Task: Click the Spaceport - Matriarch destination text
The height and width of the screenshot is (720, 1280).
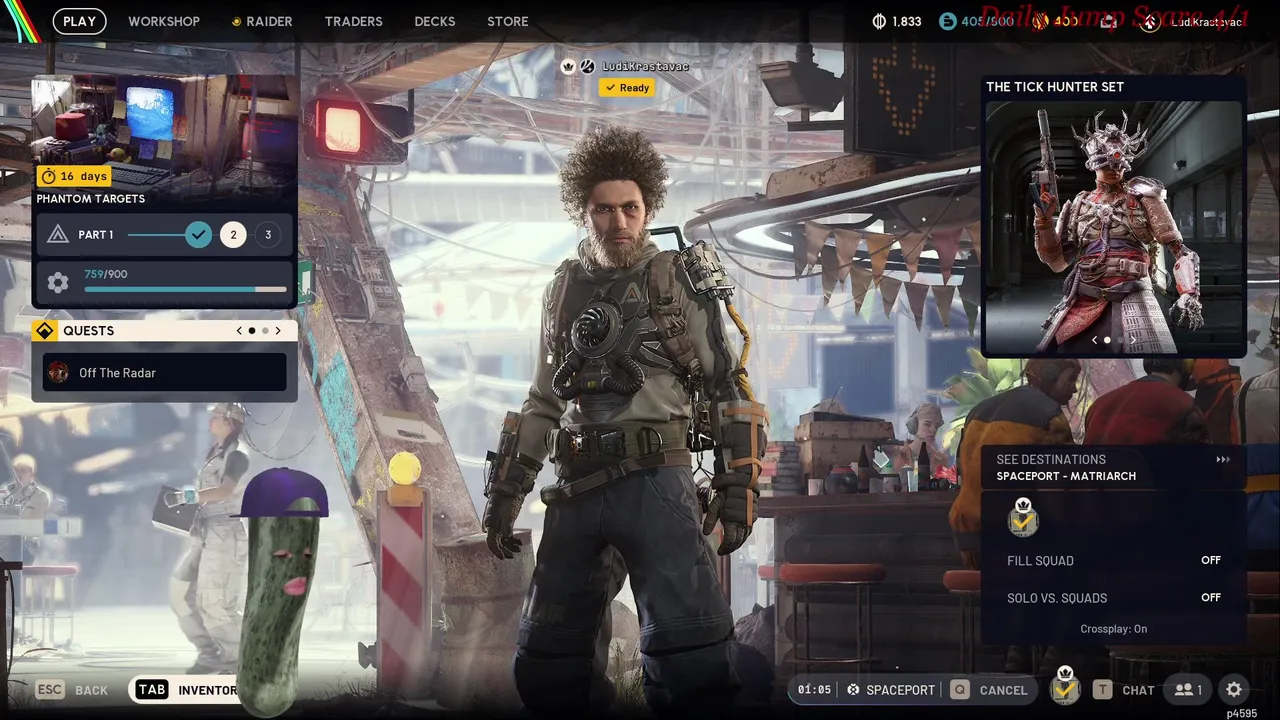Action: (x=1066, y=476)
